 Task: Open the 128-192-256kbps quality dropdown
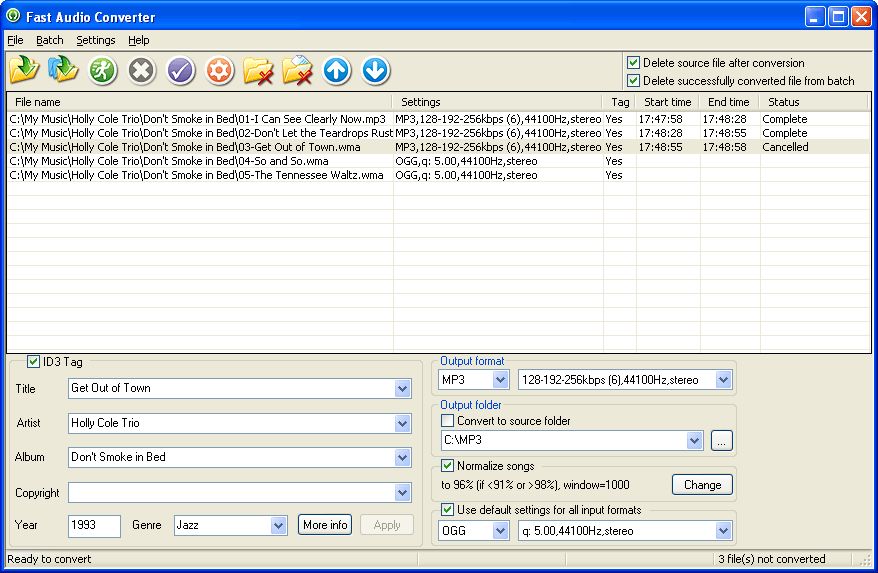723,380
